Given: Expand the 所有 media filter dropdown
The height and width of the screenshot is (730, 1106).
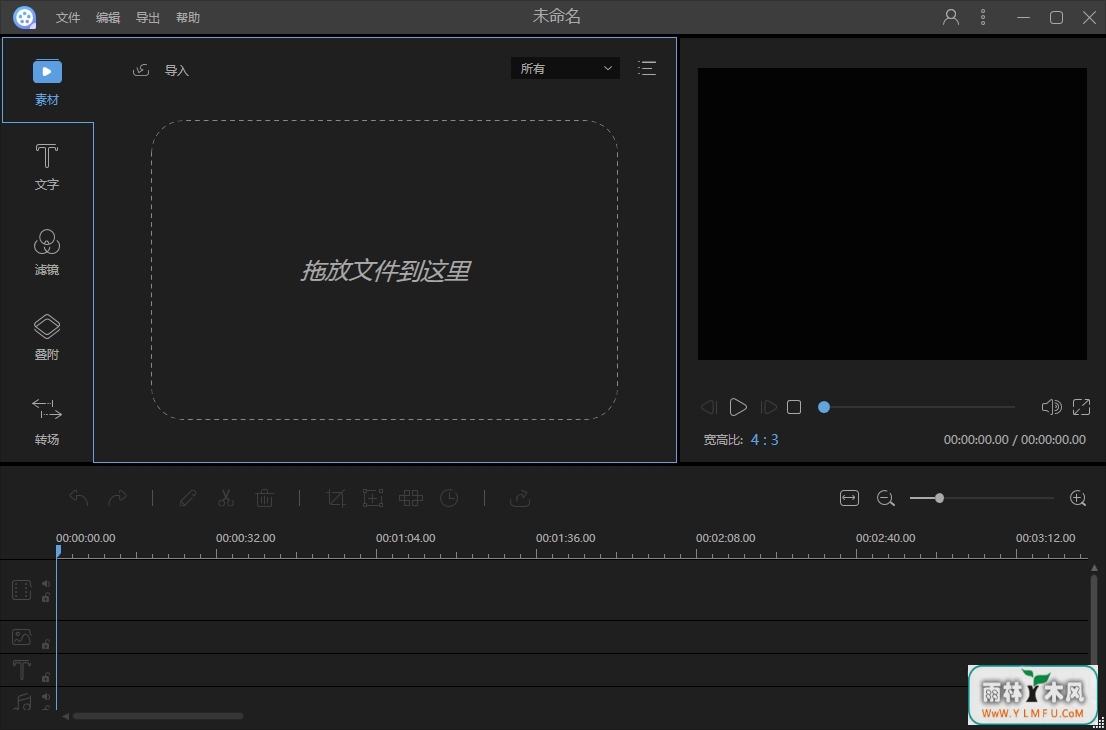Looking at the screenshot, I should coord(565,68).
